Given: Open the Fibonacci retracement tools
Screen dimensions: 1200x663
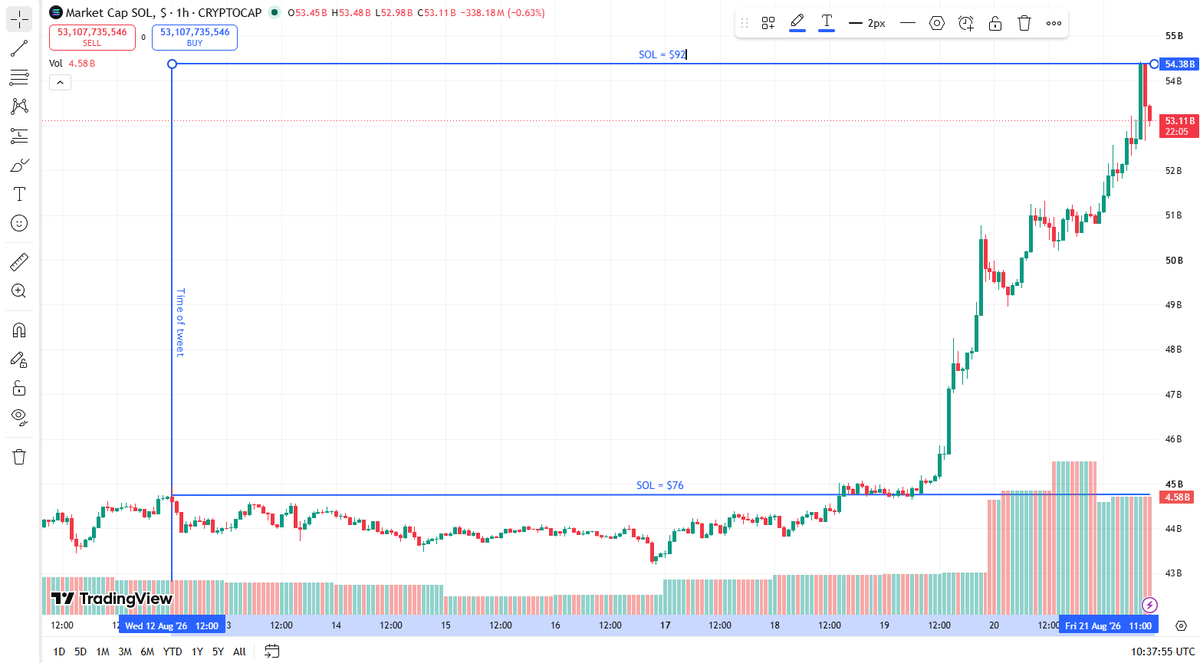Looking at the screenshot, I should point(19,77).
